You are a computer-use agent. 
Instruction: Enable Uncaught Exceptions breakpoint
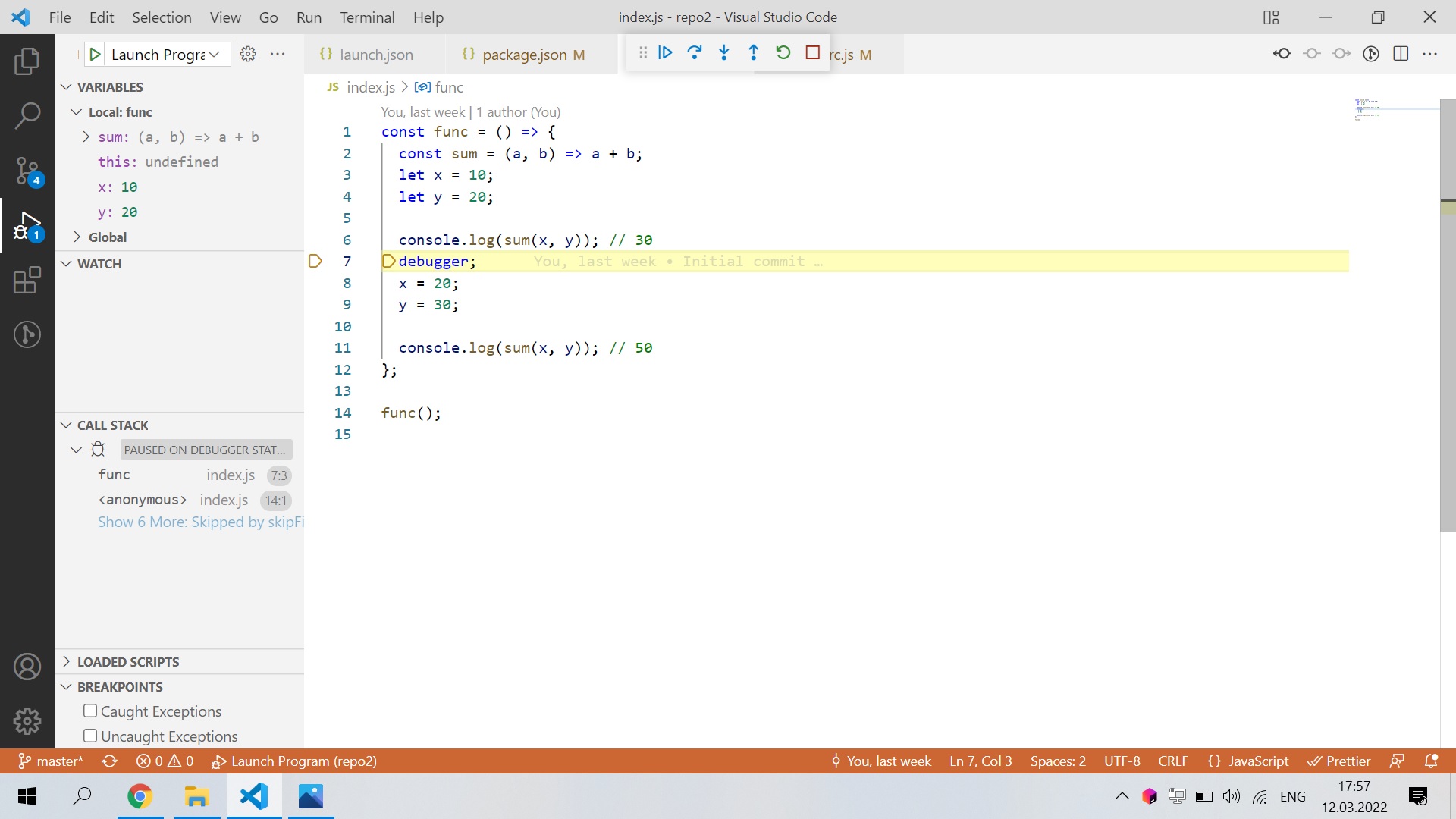point(90,736)
